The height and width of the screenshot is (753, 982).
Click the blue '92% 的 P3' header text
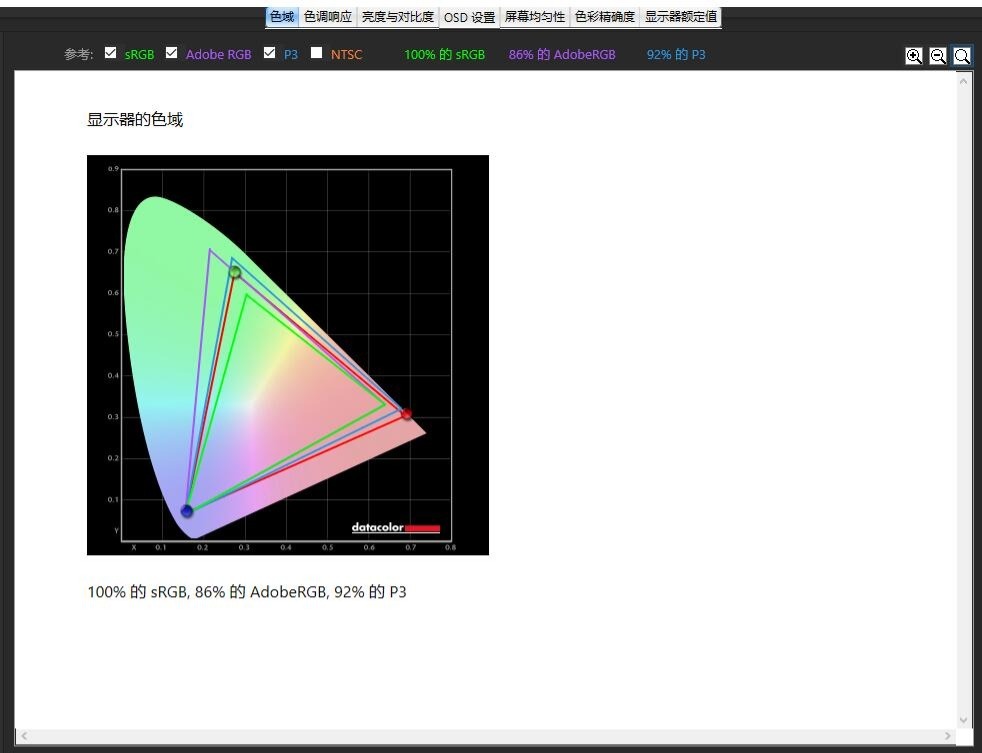pyautogui.click(x=676, y=55)
